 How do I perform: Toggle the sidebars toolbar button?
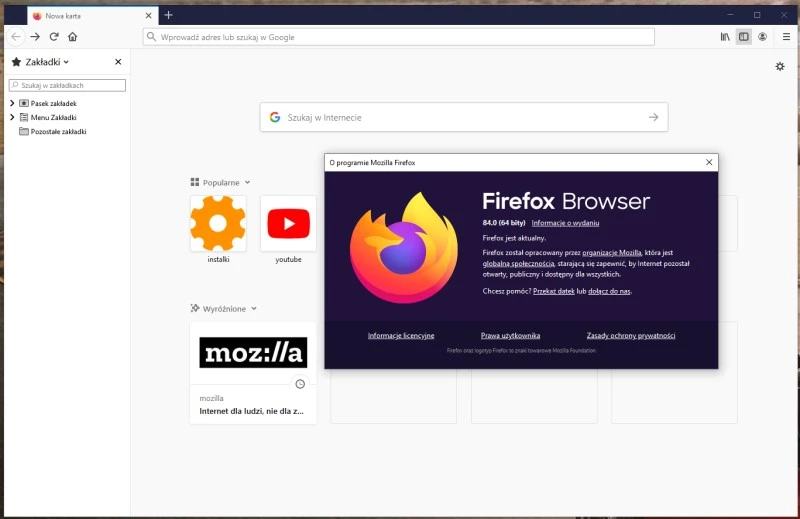point(744,37)
